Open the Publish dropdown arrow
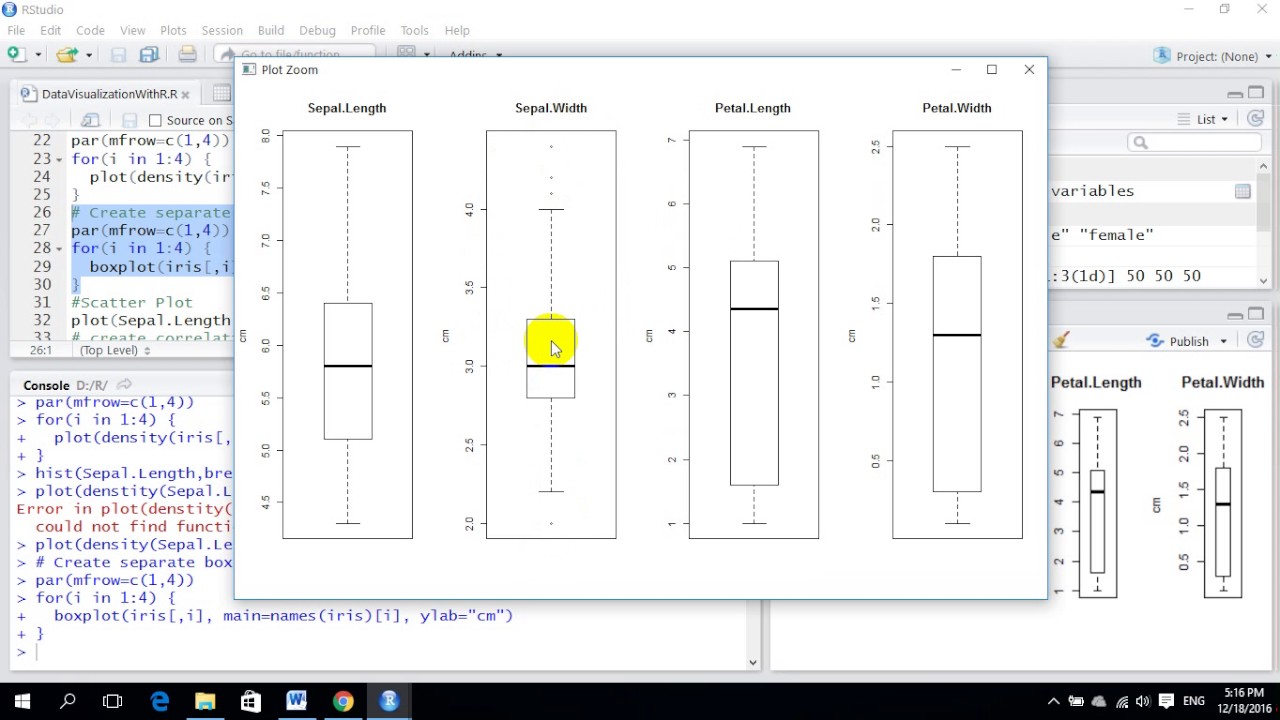This screenshot has width=1280, height=720. click(1223, 341)
